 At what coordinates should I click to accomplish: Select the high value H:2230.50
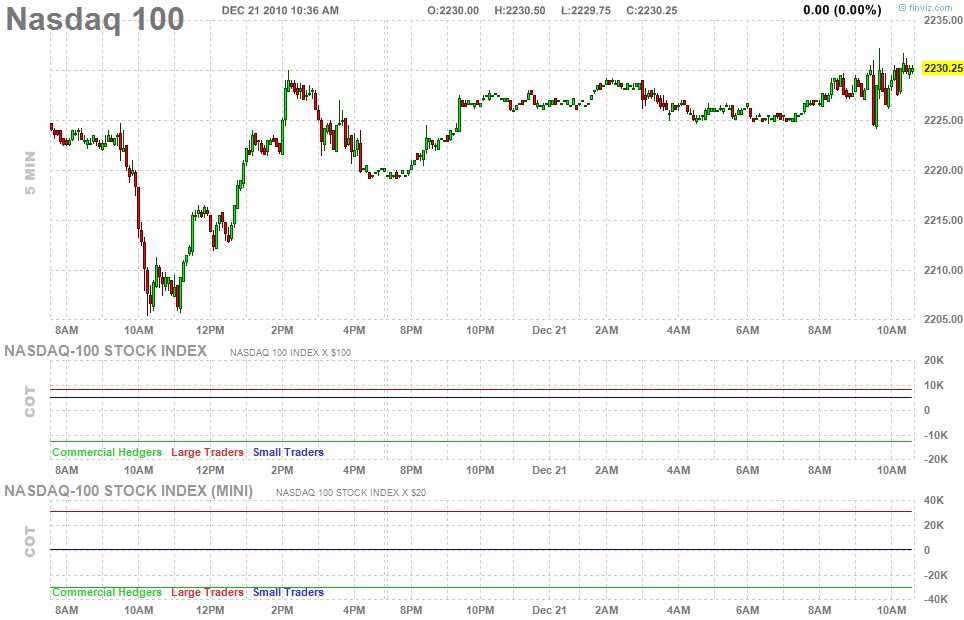click(x=520, y=10)
